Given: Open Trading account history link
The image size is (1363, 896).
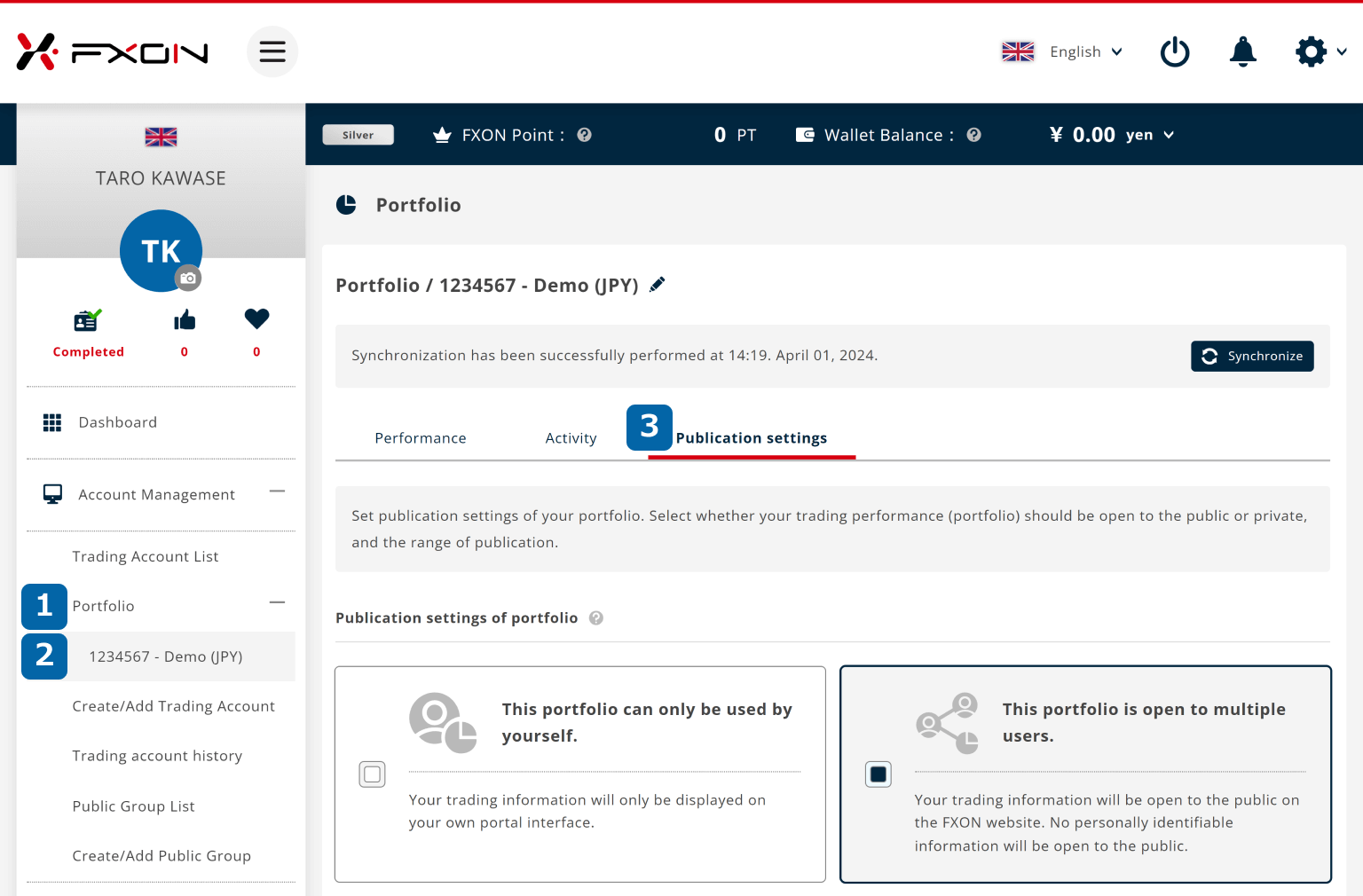Looking at the screenshot, I should click(x=157, y=756).
